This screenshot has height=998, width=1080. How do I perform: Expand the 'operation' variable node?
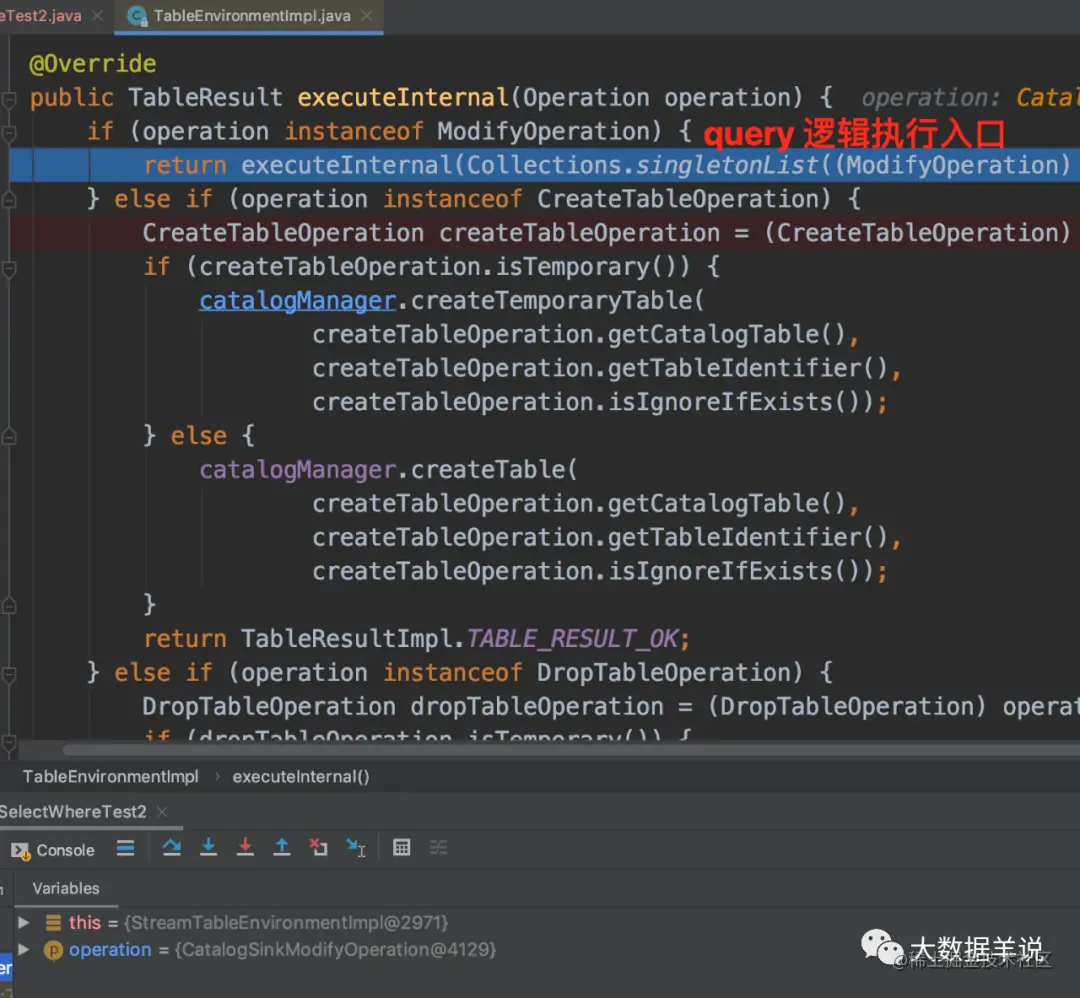click(x=23, y=949)
